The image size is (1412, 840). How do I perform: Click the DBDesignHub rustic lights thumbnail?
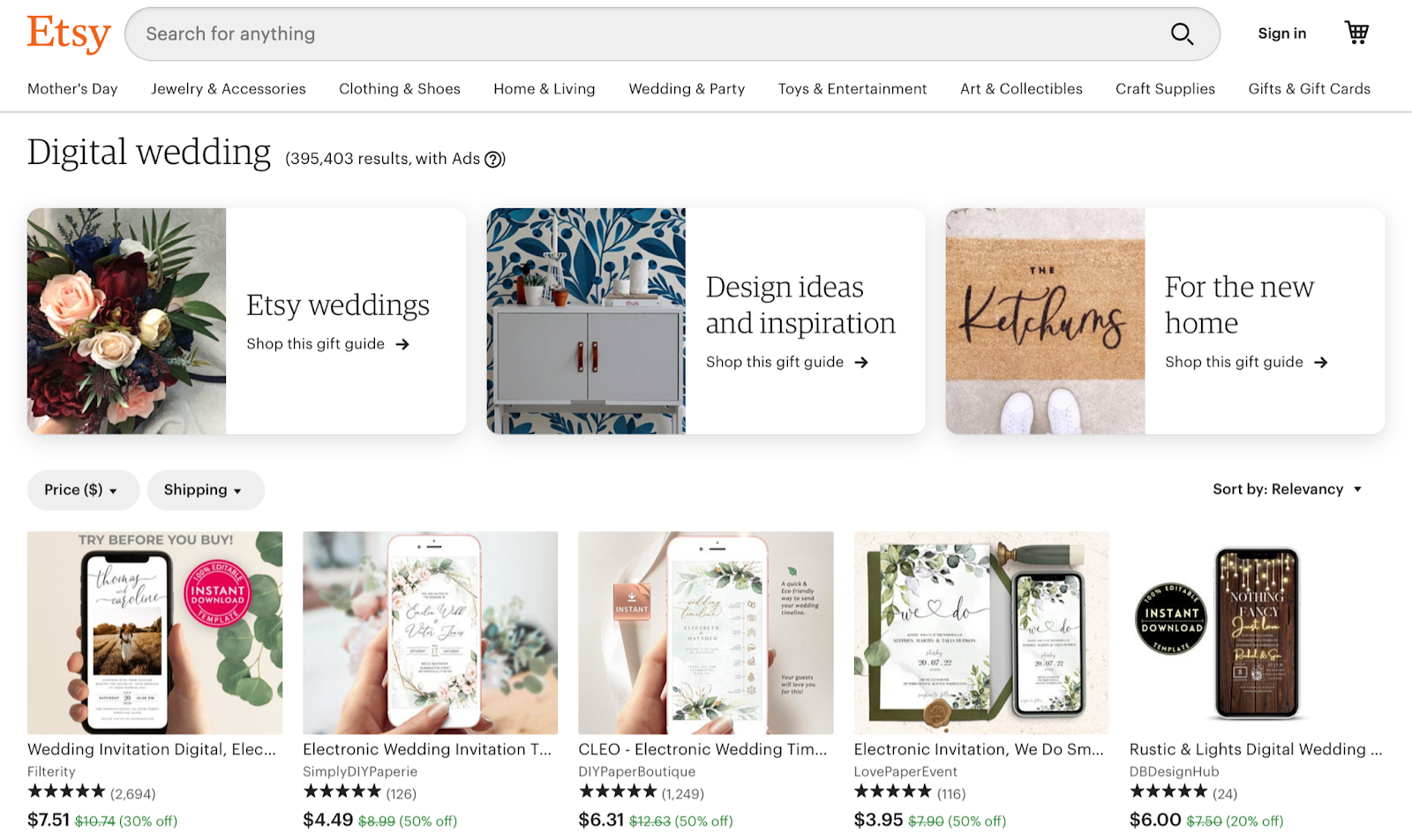(1257, 633)
